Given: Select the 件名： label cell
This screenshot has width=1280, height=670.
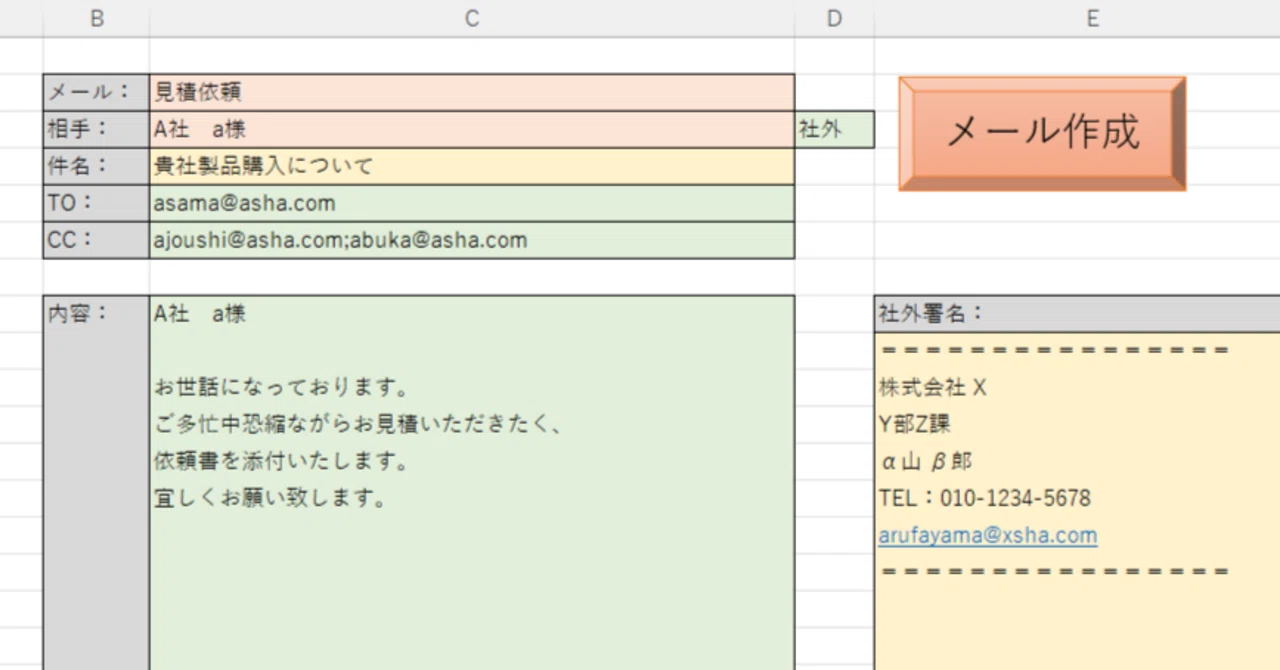Looking at the screenshot, I should click(97, 166).
